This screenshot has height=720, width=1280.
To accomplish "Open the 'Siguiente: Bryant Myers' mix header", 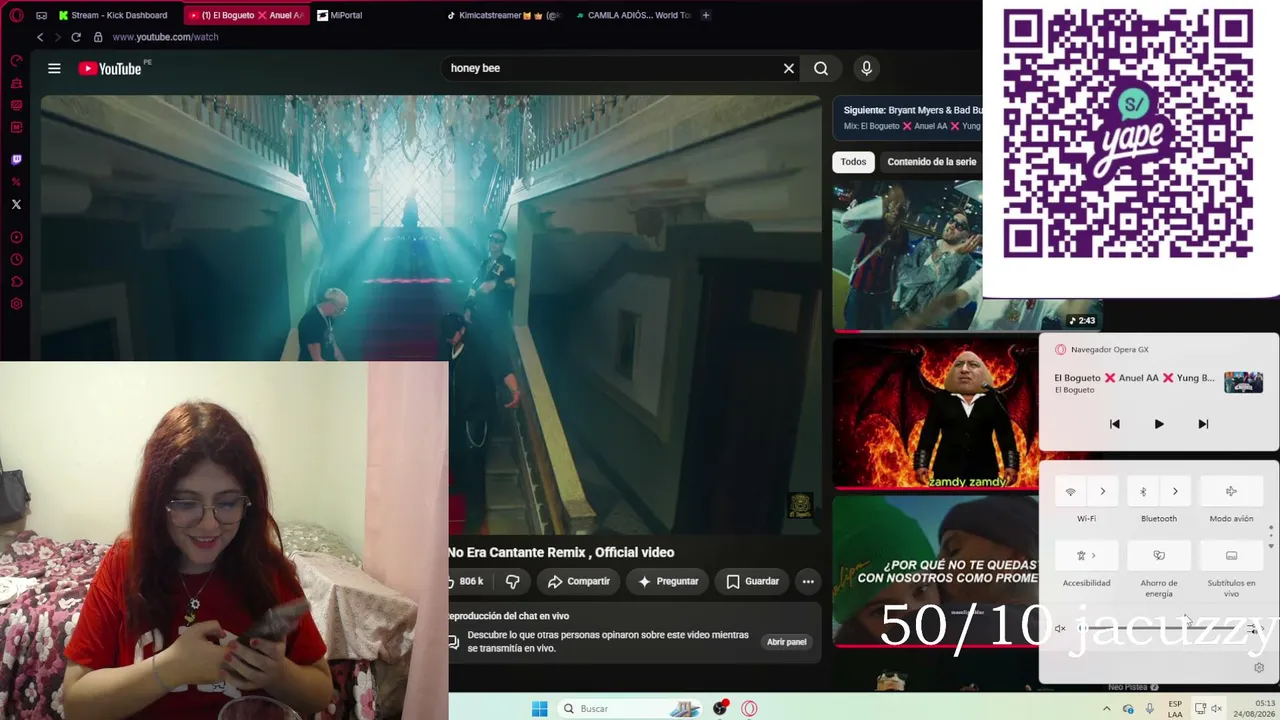I will click(x=908, y=118).
